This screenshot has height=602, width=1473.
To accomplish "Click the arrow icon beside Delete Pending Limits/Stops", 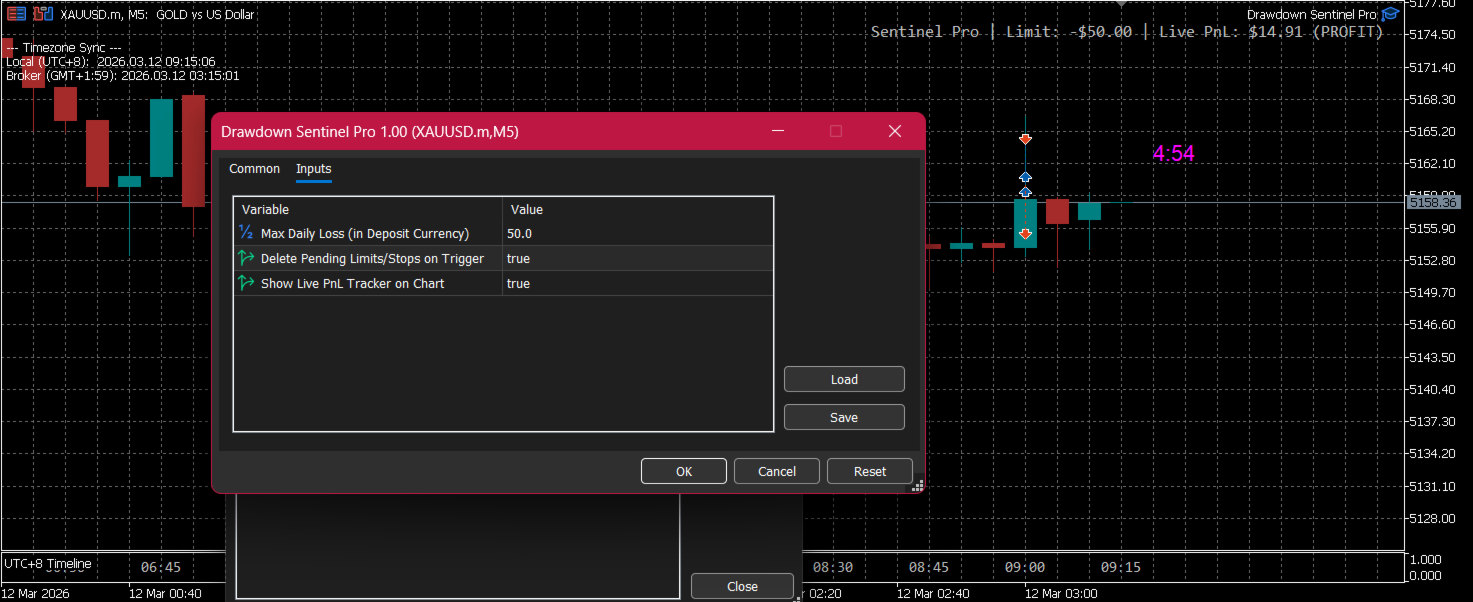I will click(246, 258).
